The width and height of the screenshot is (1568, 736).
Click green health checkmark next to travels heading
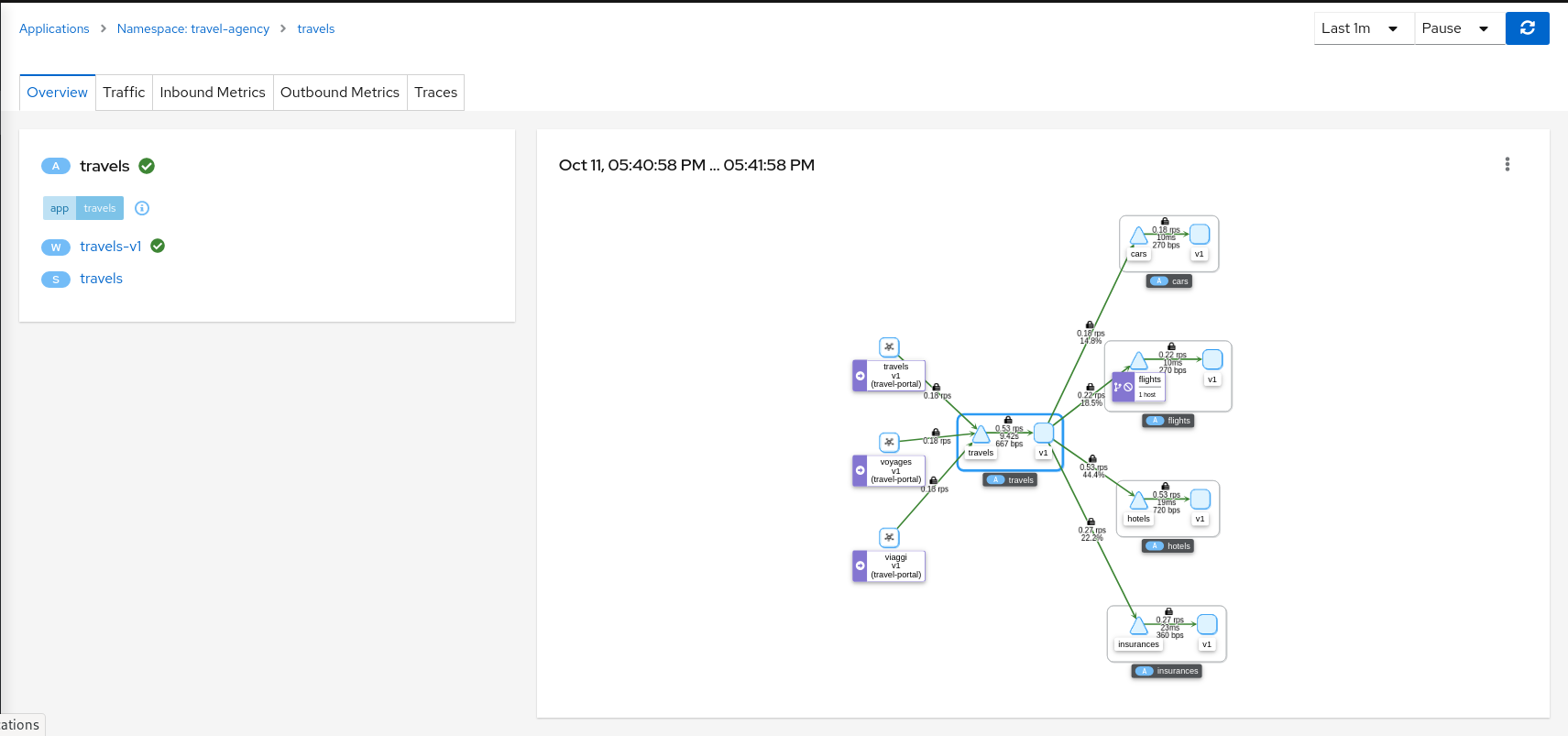147,166
